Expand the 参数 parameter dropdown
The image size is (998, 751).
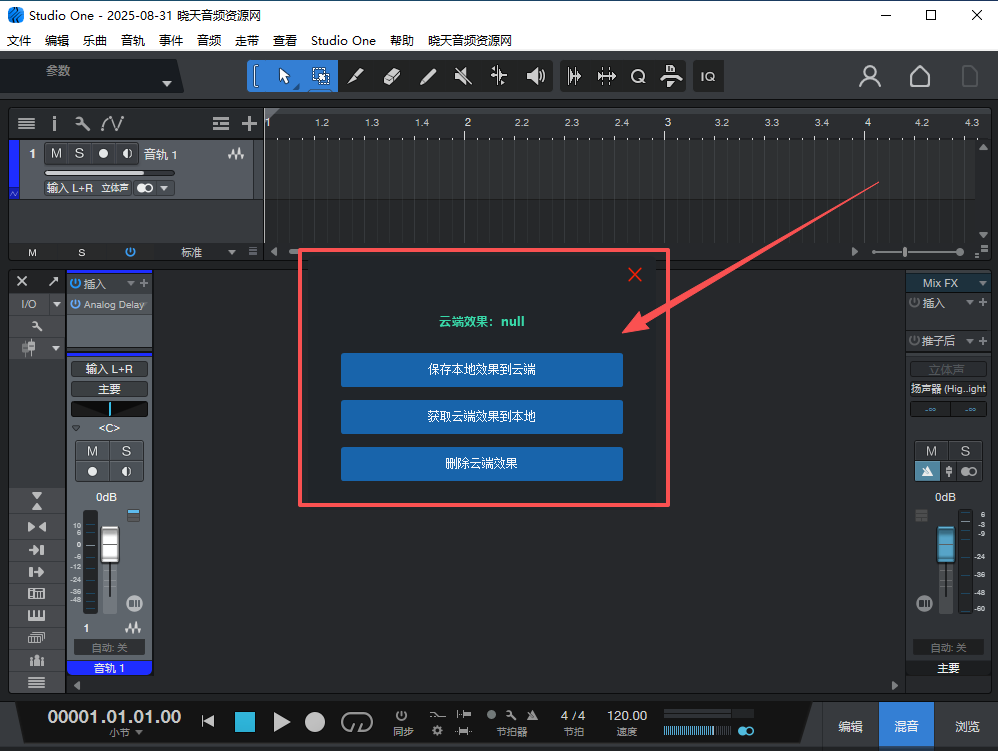coord(167,84)
